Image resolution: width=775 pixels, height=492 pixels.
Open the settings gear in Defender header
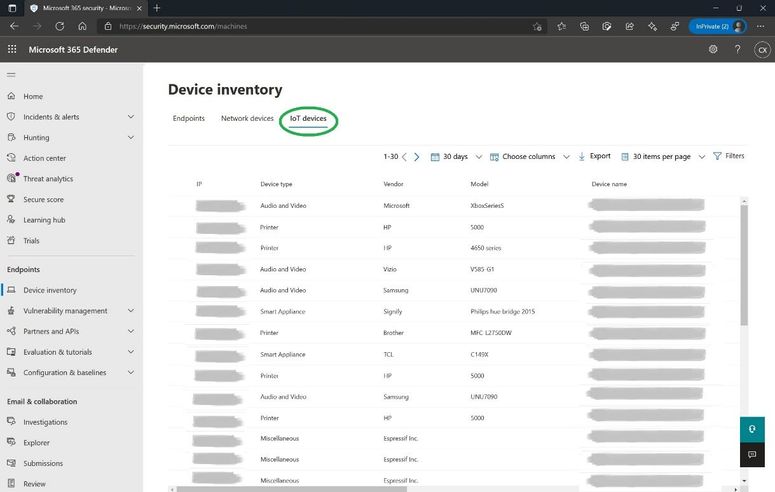[x=713, y=49]
